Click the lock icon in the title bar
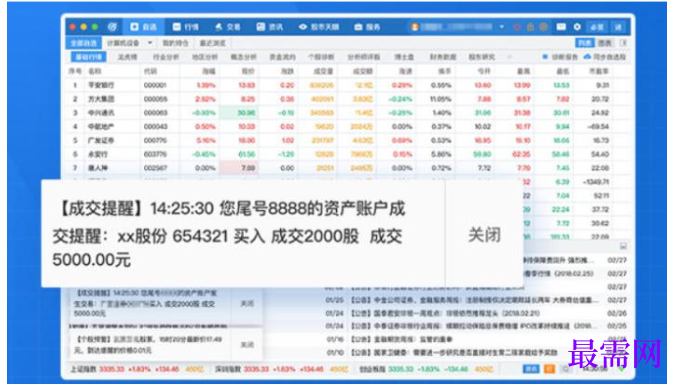 click(530, 27)
